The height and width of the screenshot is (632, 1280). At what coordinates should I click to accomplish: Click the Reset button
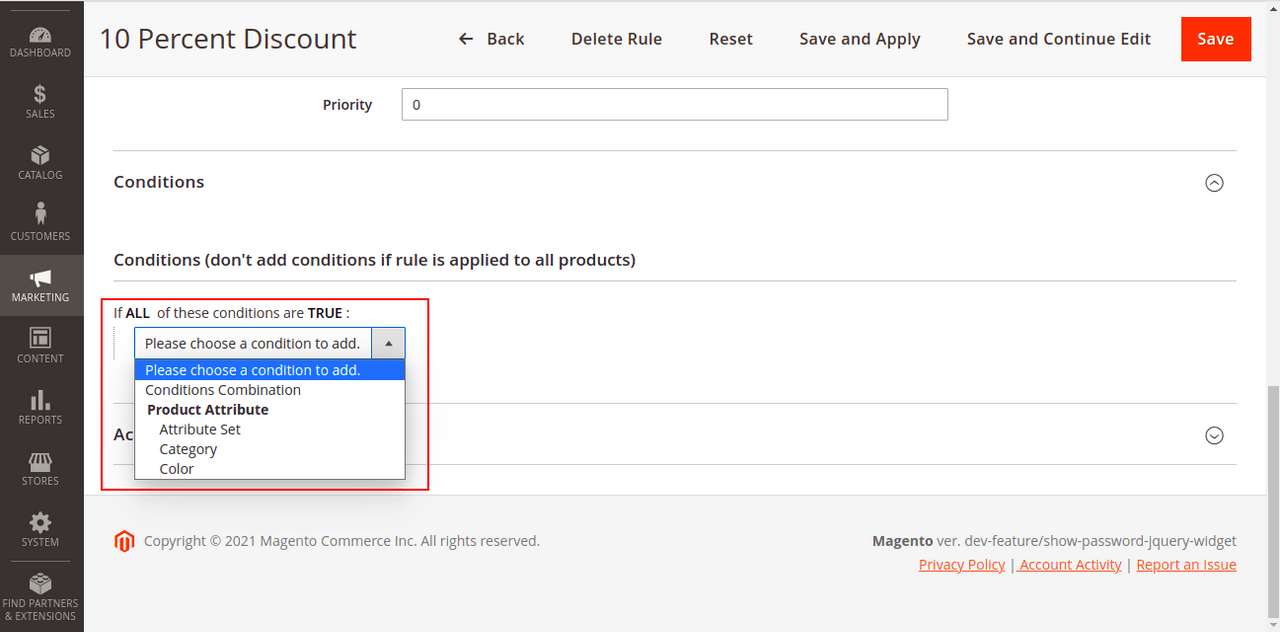731,39
